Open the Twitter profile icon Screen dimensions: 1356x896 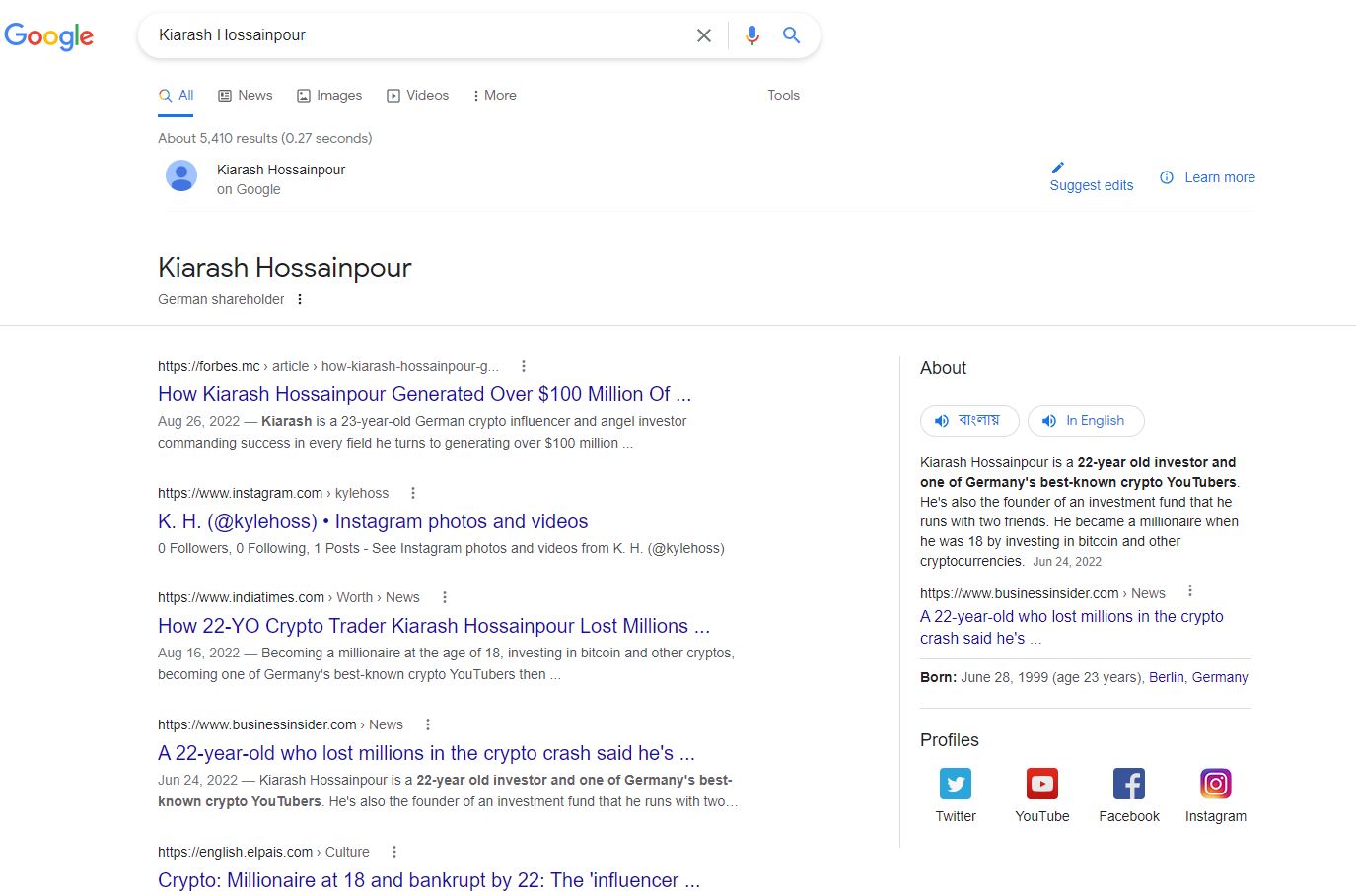[x=956, y=784]
